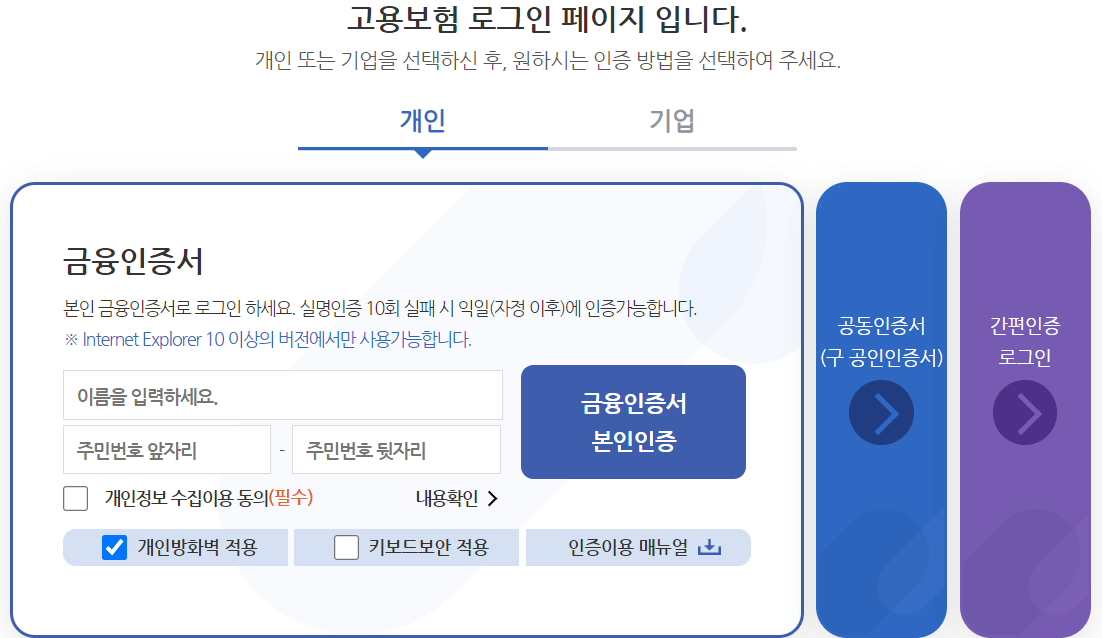
Task: Check the 개인정보 수집이용 동의 checkbox
Action: [75, 496]
